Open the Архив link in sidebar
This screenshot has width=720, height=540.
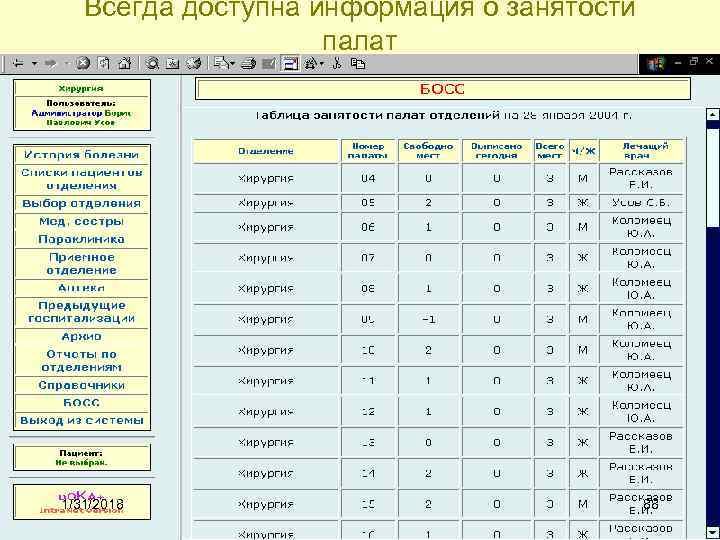click(81, 337)
